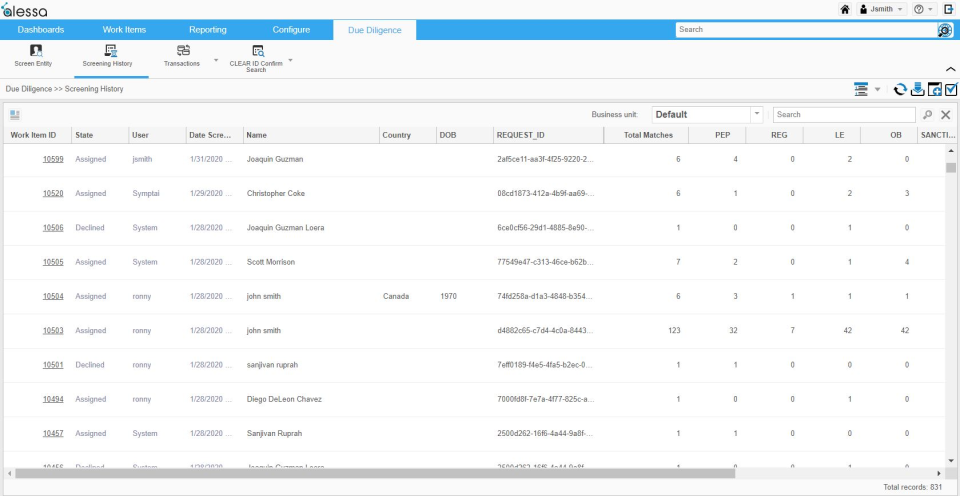Open work item 10599 link
This screenshot has width=960, height=496.
pyautogui.click(x=53, y=159)
